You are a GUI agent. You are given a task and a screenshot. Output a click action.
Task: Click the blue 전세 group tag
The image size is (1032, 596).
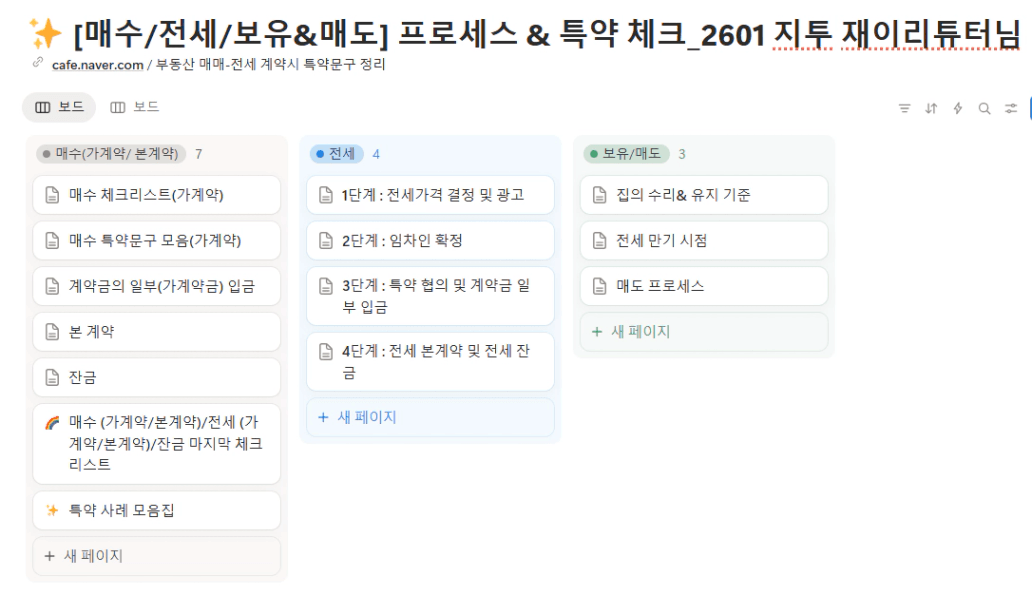(336, 154)
